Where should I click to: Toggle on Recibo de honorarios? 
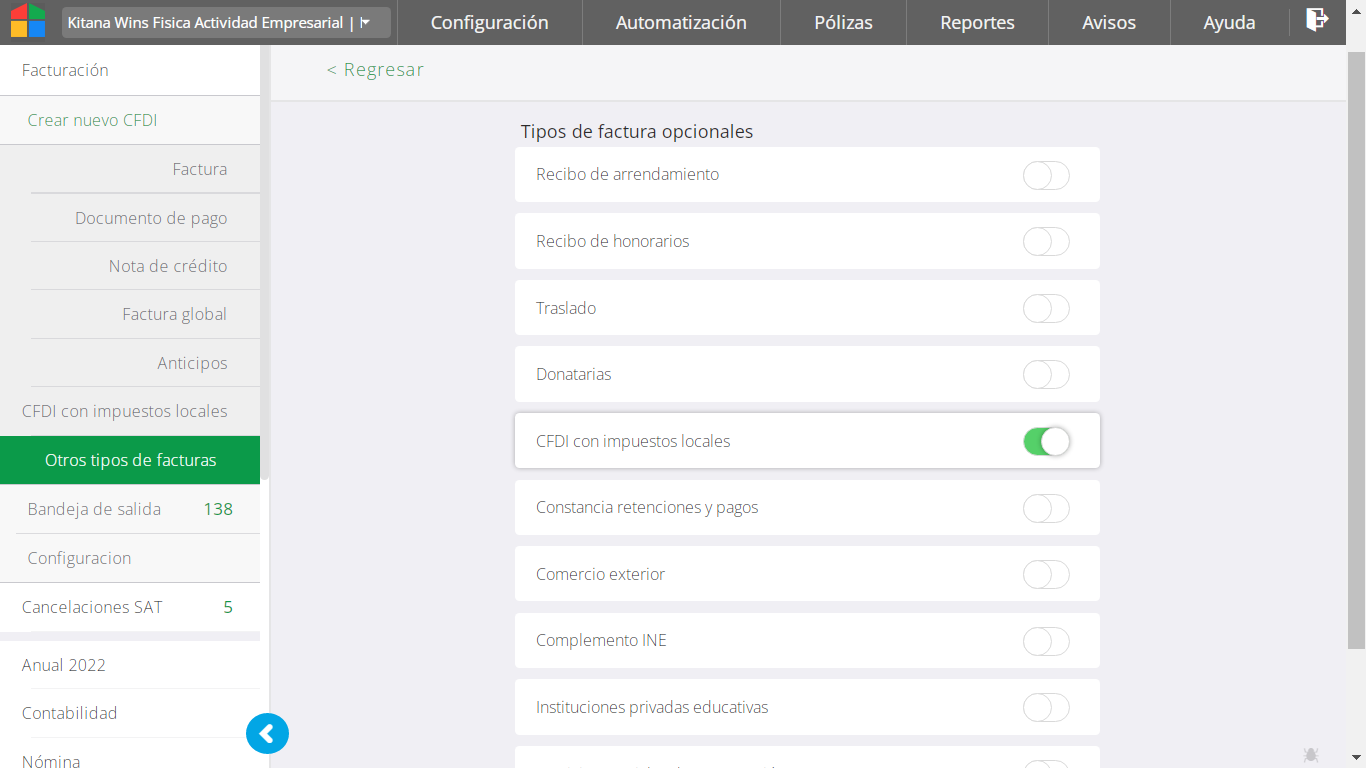tap(1046, 242)
